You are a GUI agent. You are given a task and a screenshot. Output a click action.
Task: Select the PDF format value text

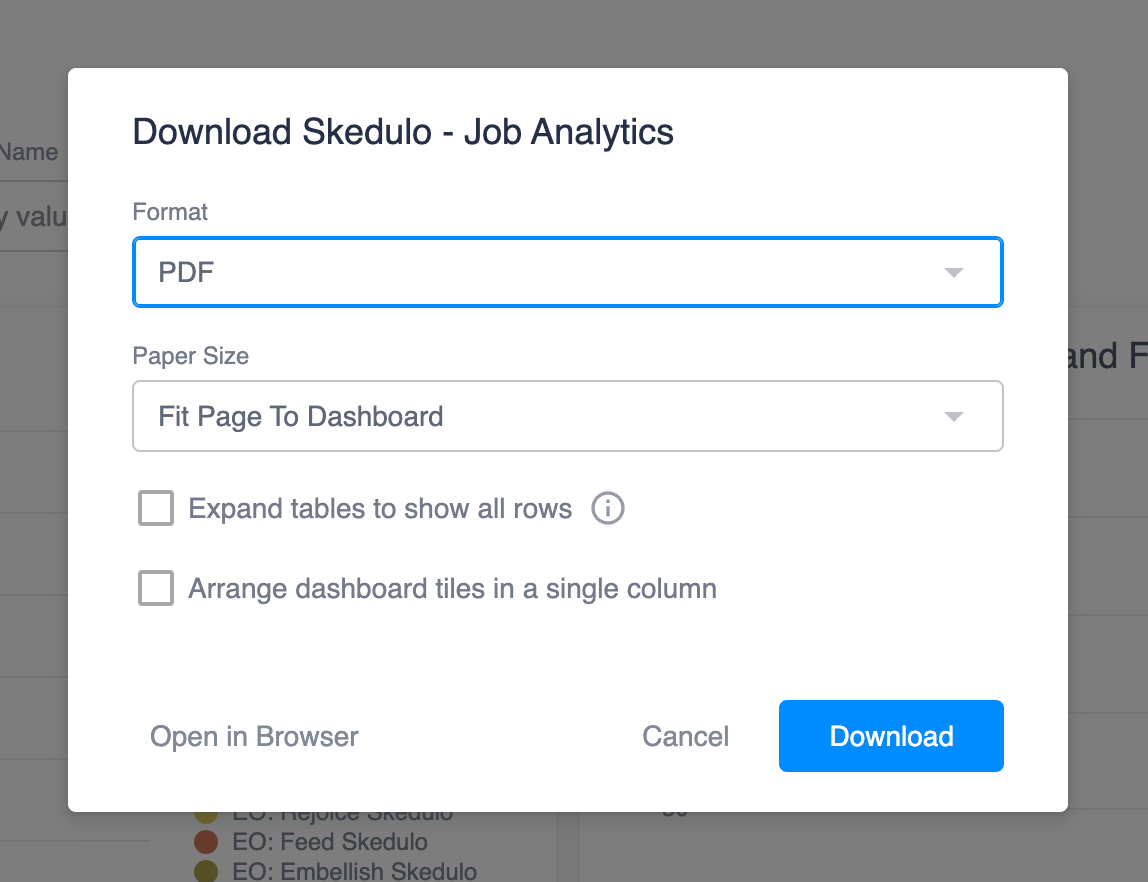[x=186, y=271]
